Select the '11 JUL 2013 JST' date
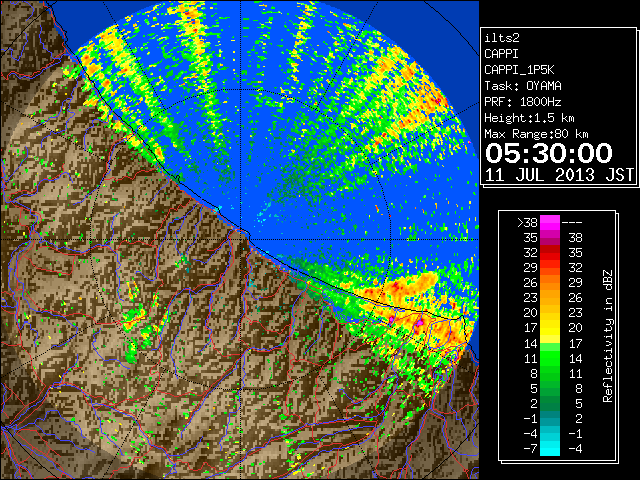Image resolution: width=640 pixels, height=480 pixels. 559,175
